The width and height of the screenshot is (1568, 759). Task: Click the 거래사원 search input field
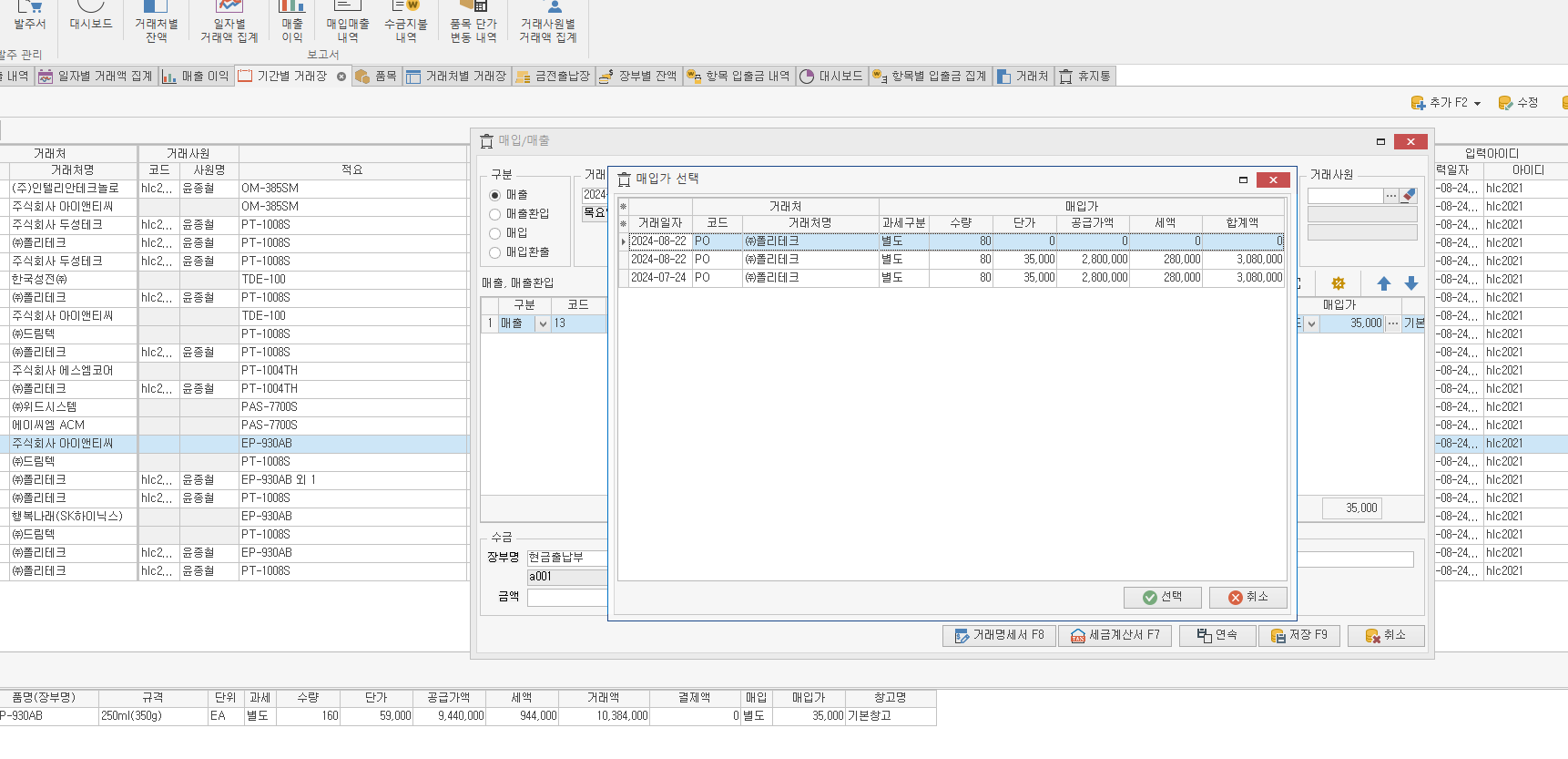(x=1345, y=196)
